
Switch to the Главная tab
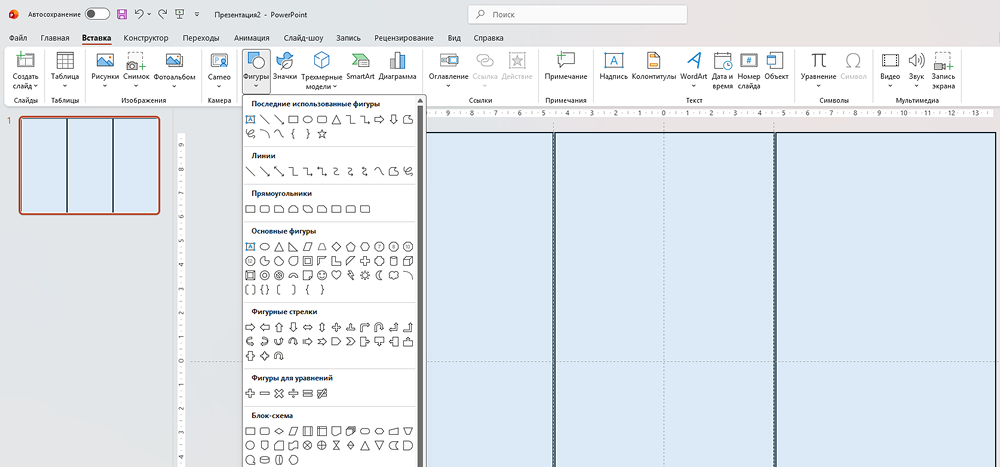[x=55, y=38]
